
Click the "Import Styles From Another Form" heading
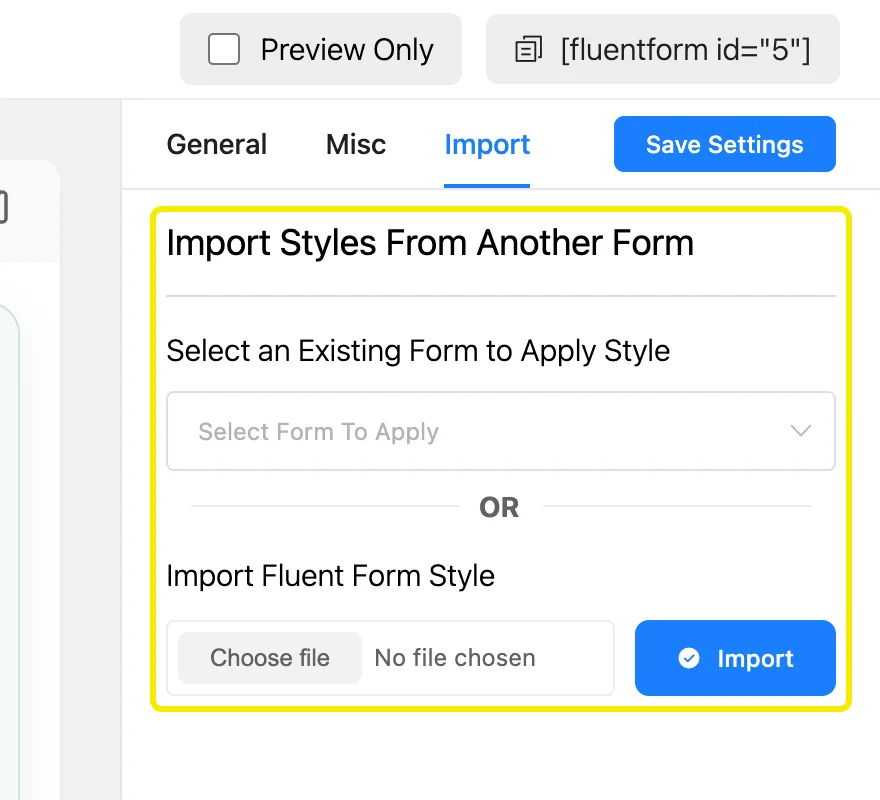(x=430, y=243)
